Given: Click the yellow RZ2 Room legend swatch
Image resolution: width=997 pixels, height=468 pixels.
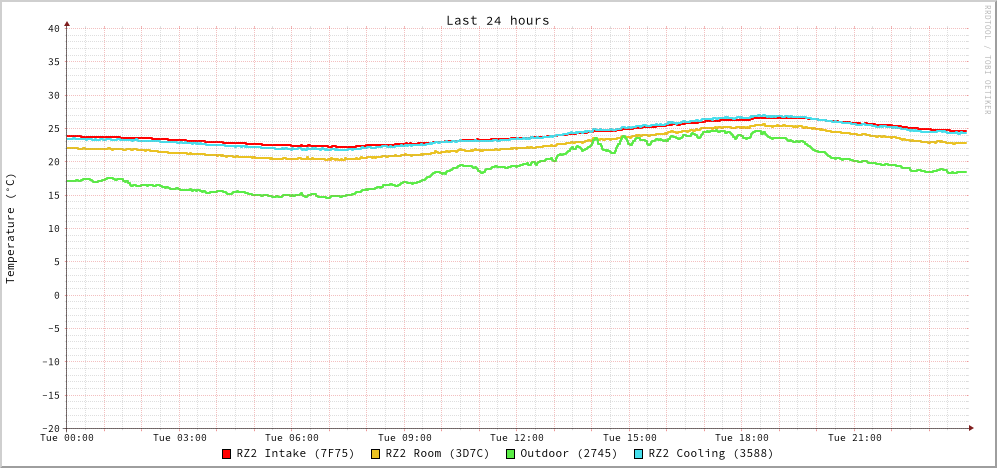Looking at the screenshot, I should (375, 454).
